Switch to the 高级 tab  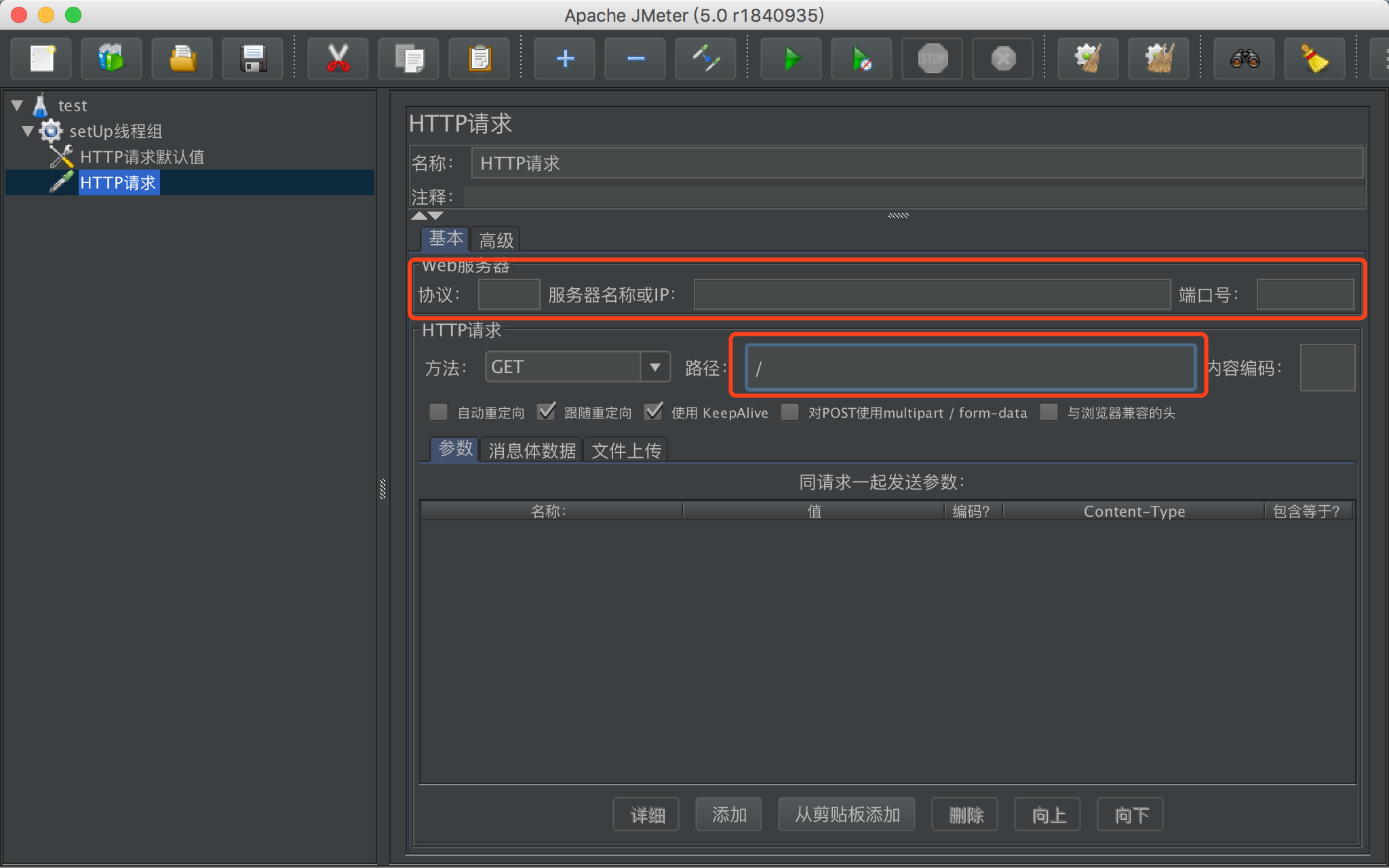(496, 240)
